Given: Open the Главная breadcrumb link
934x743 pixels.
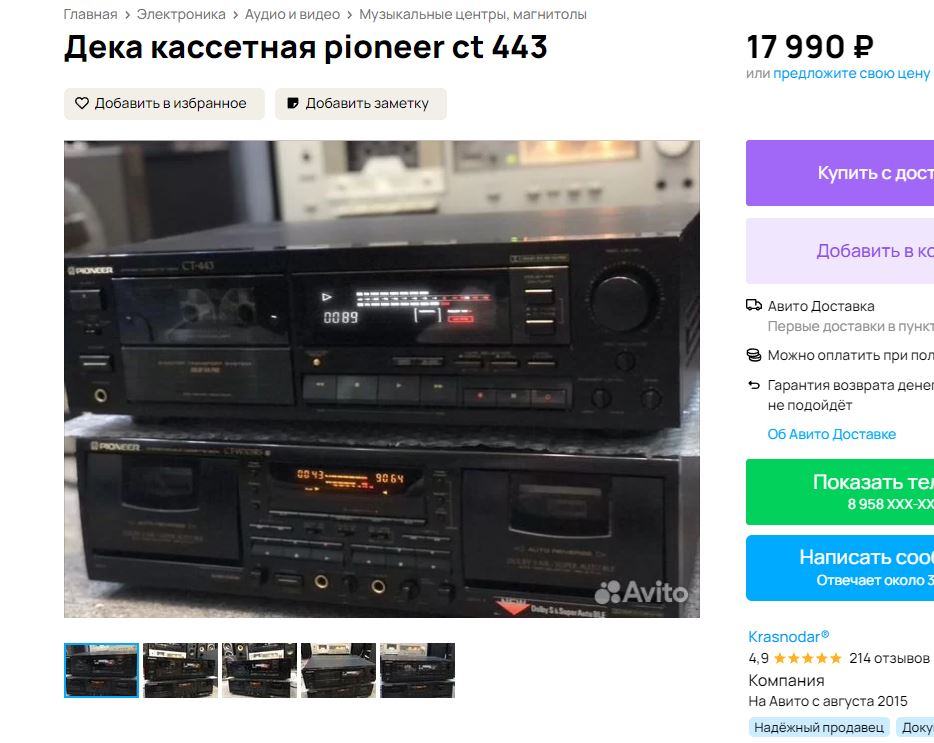Looking at the screenshot, I should click(x=91, y=14).
